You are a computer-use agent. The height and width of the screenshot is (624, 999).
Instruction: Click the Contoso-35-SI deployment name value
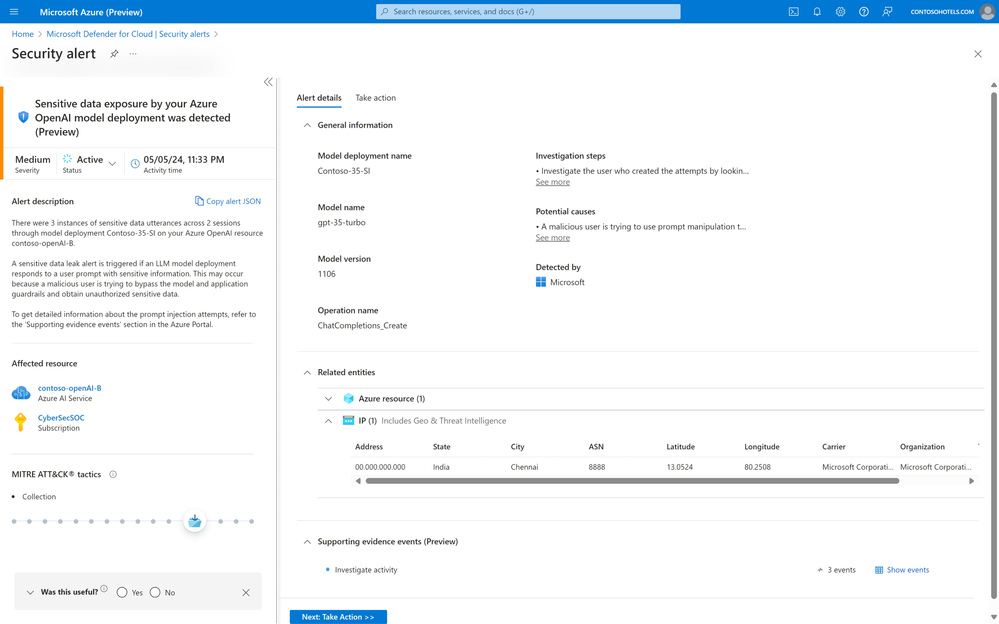(344, 171)
